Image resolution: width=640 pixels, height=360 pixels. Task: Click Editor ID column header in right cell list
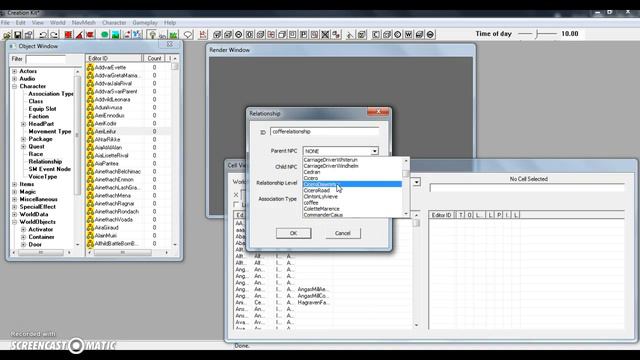(442, 215)
